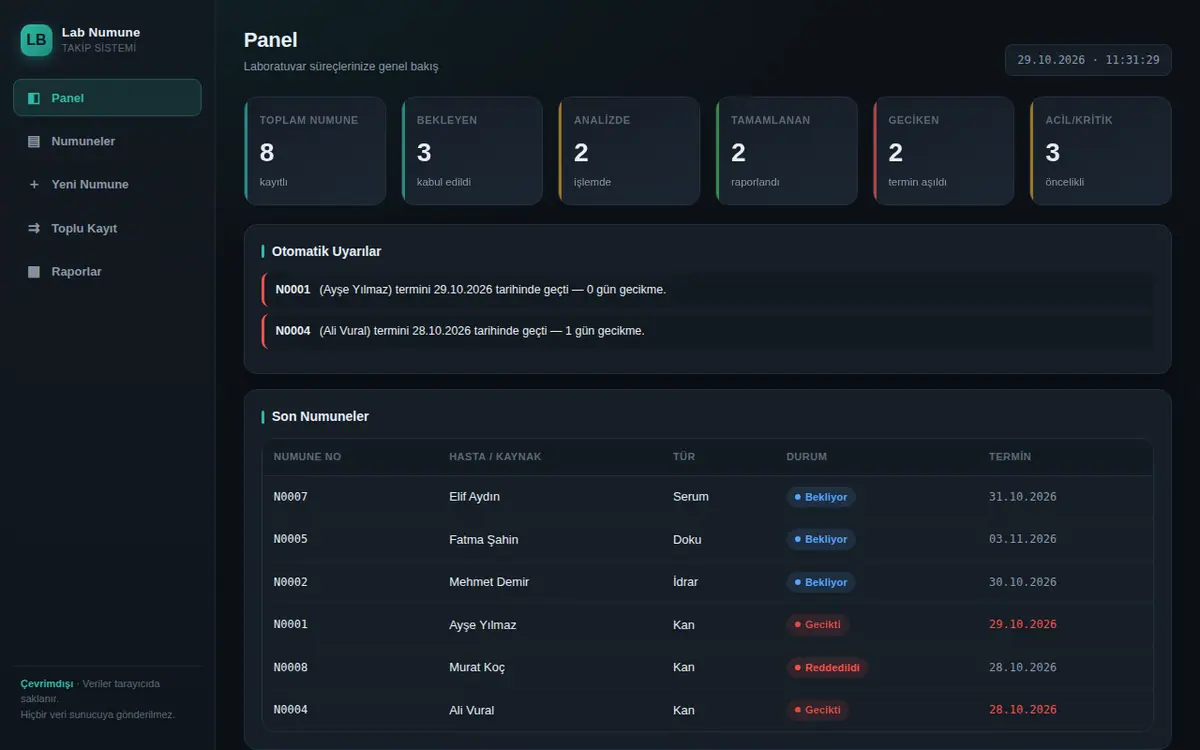
Task: Click Reddedildi badge for Murat Koç
Action: click(827, 667)
